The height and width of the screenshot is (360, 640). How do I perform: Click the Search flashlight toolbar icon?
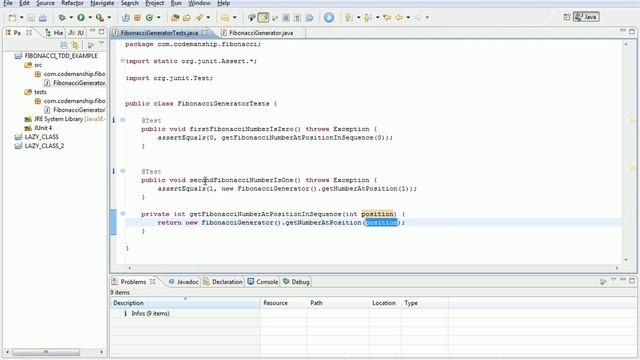point(199,18)
